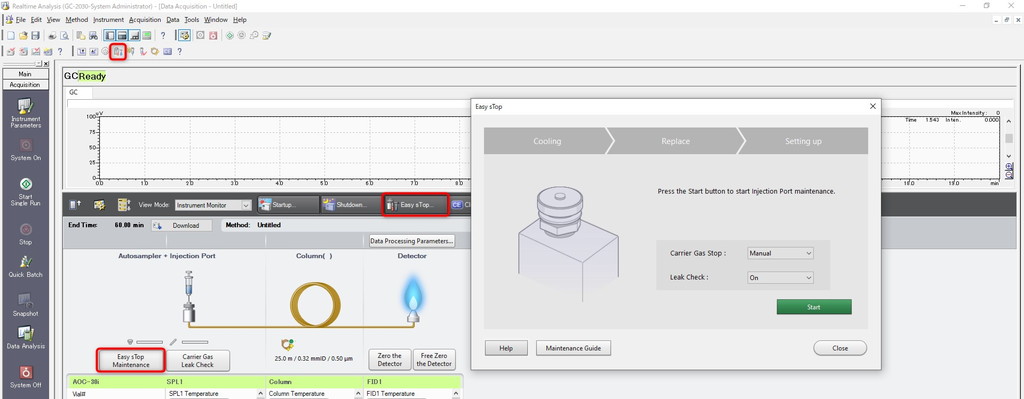Image resolution: width=1024 pixels, height=399 pixels.
Task: Click the red-highlighted Easy sTop toolbar icon
Action: point(118,51)
